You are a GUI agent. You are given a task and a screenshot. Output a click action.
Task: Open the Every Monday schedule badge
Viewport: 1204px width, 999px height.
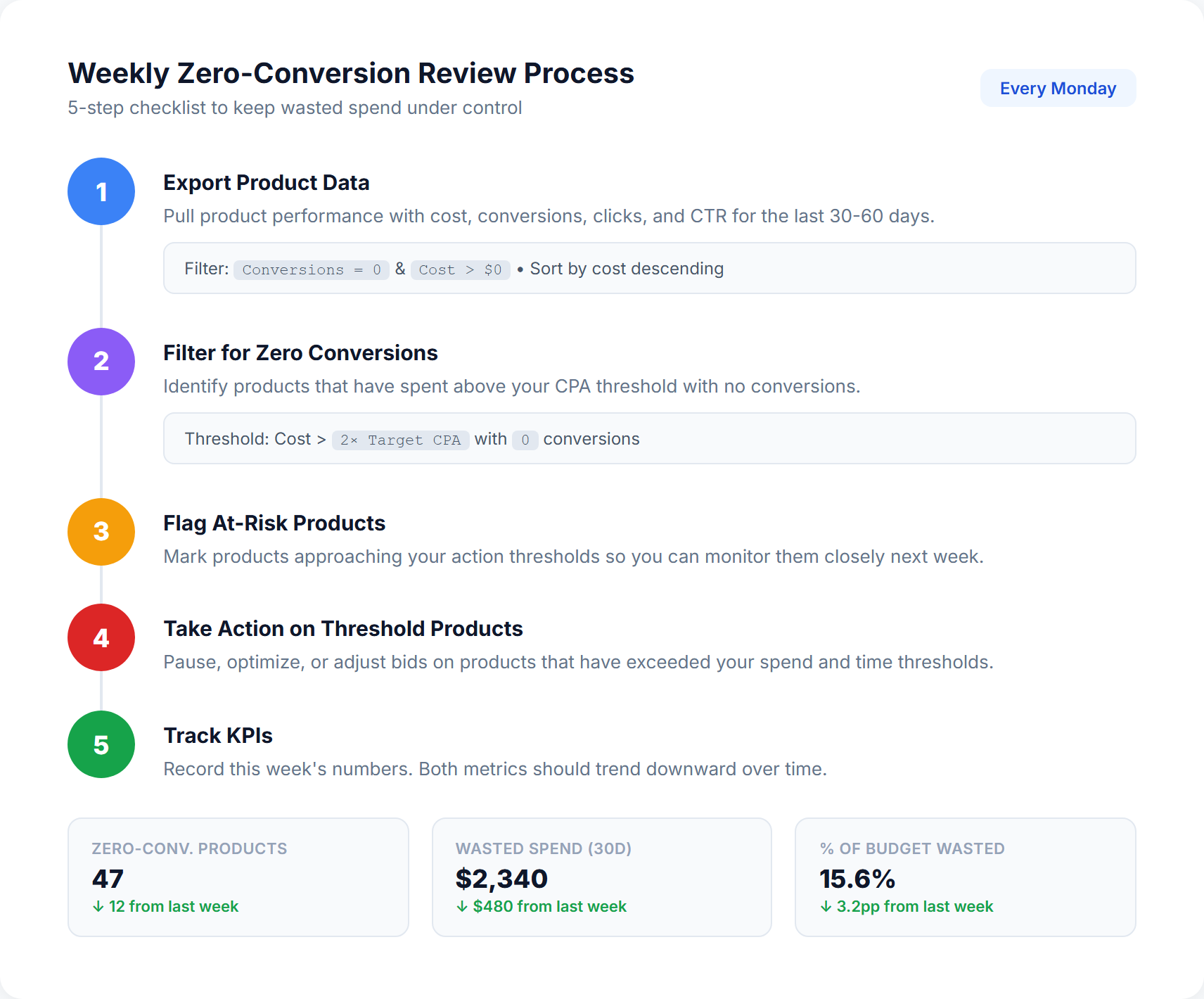(x=1058, y=87)
